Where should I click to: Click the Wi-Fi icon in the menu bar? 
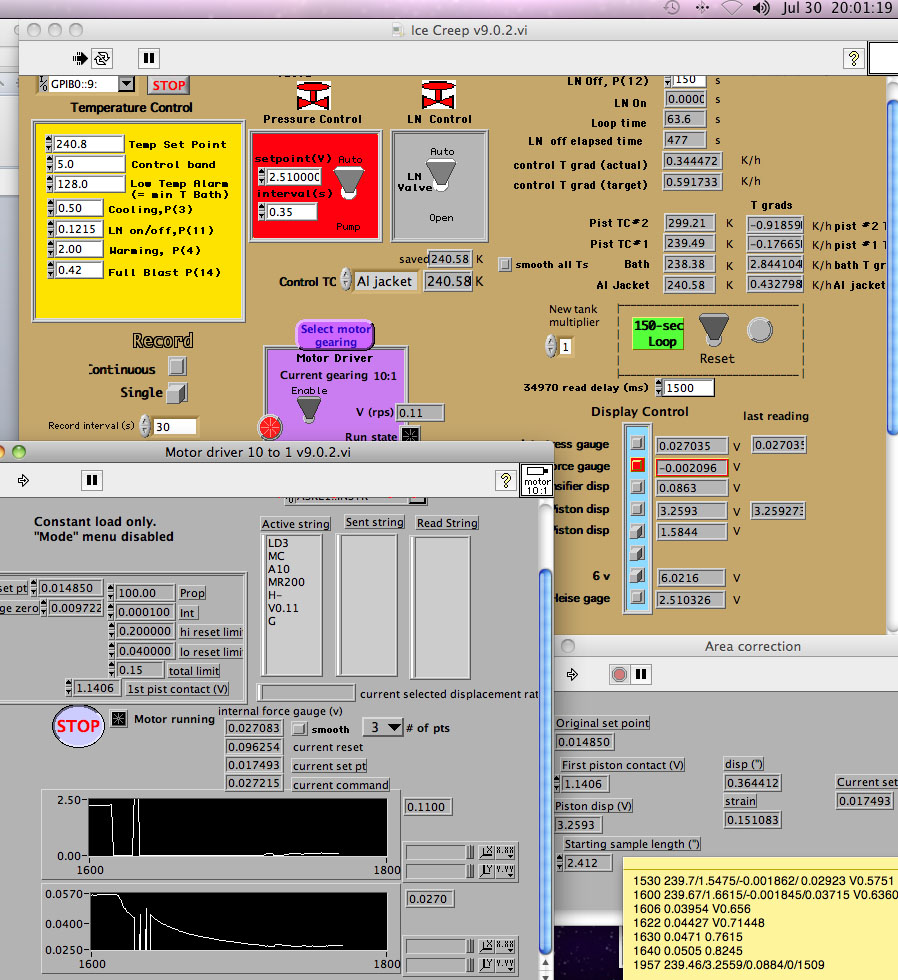pyautogui.click(x=732, y=8)
